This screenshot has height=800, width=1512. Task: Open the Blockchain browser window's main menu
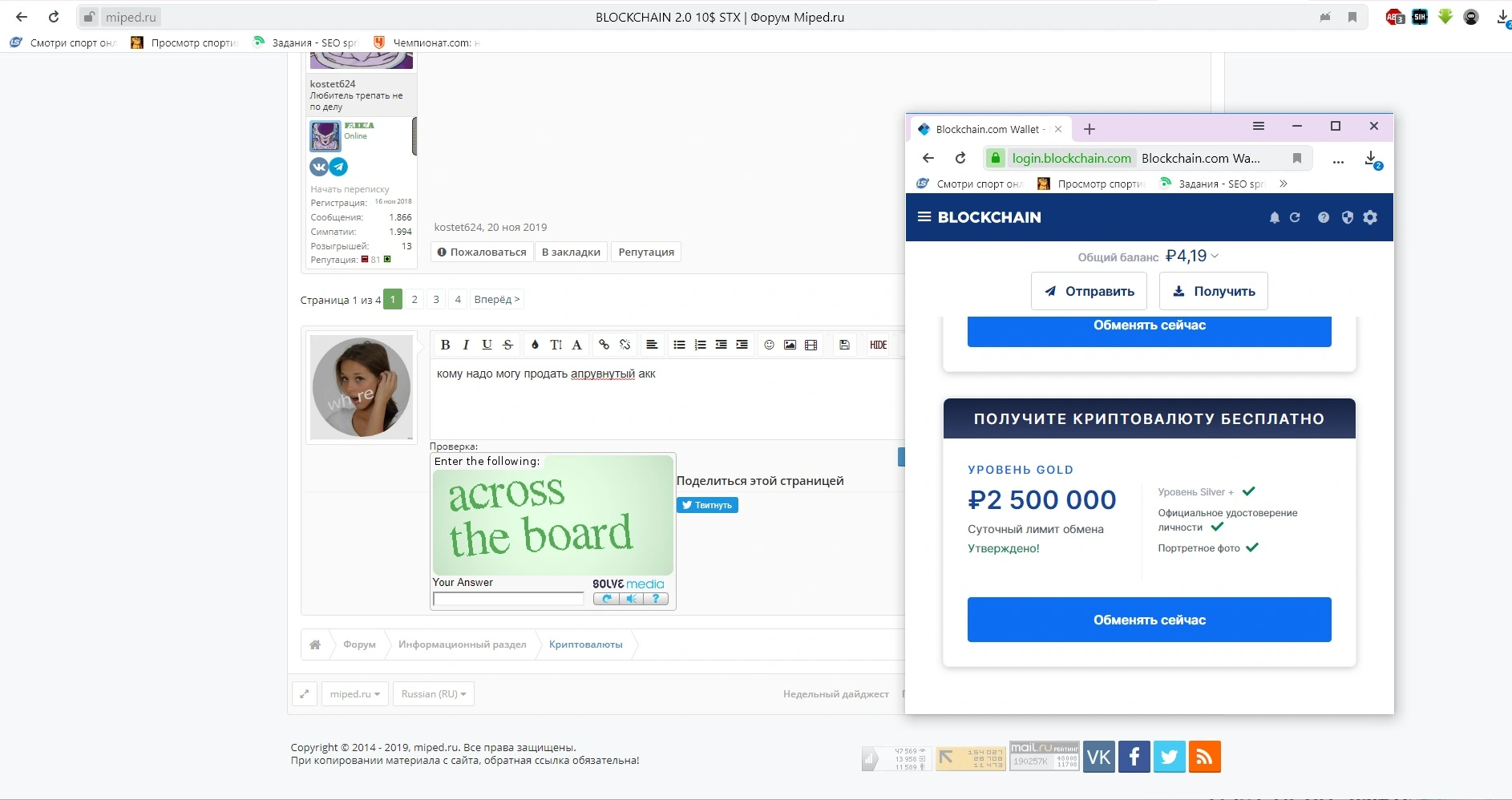[1259, 127]
